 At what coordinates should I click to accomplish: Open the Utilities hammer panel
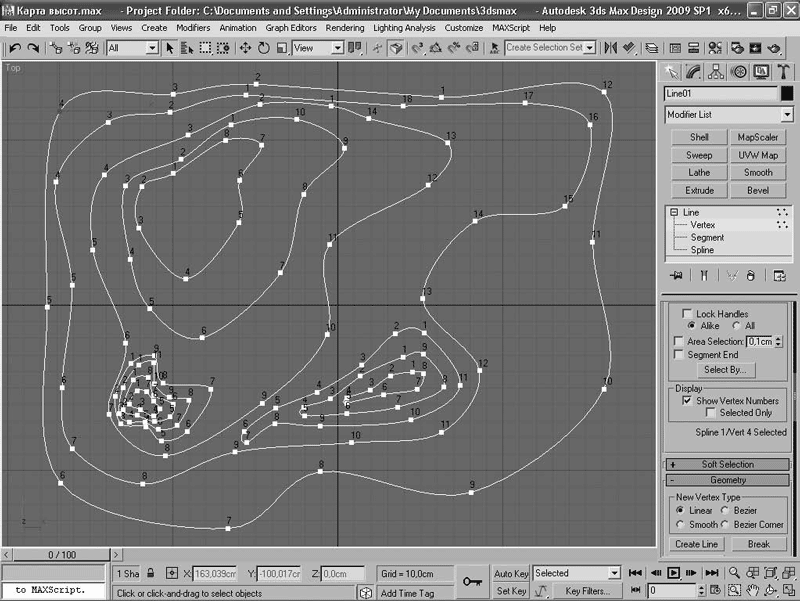pyautogui.click(x=784, y=72)
